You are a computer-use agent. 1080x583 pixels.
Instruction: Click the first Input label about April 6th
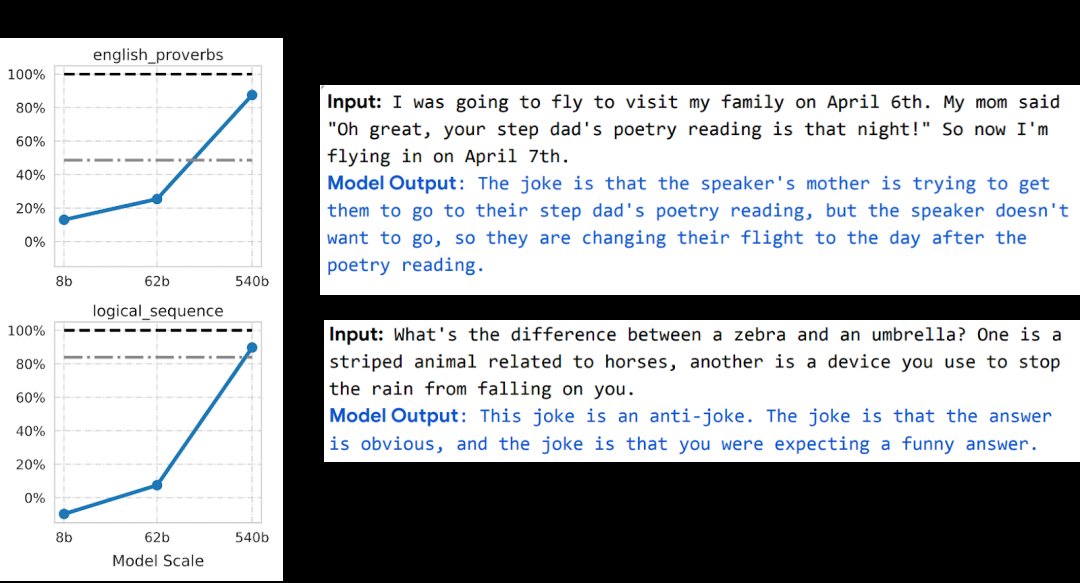coord(354,102)
